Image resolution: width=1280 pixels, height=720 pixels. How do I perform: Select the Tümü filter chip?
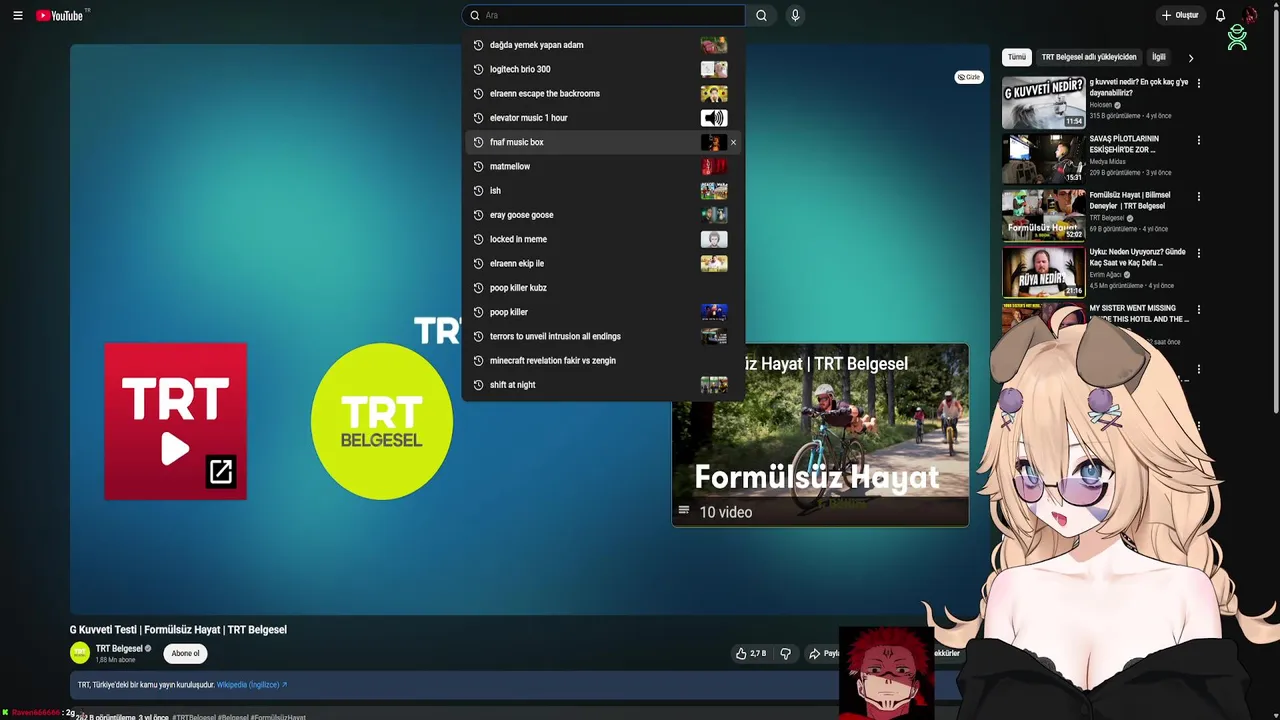pos(1017,57)
